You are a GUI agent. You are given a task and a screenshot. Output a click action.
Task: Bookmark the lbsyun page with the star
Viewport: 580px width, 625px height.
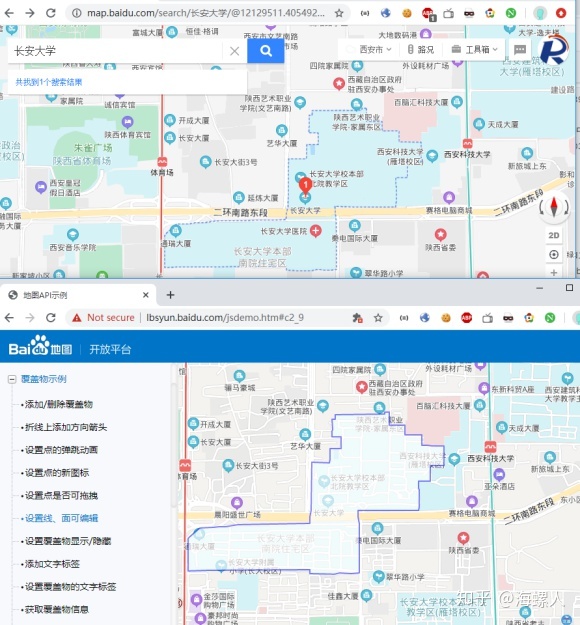pos(378,318)
